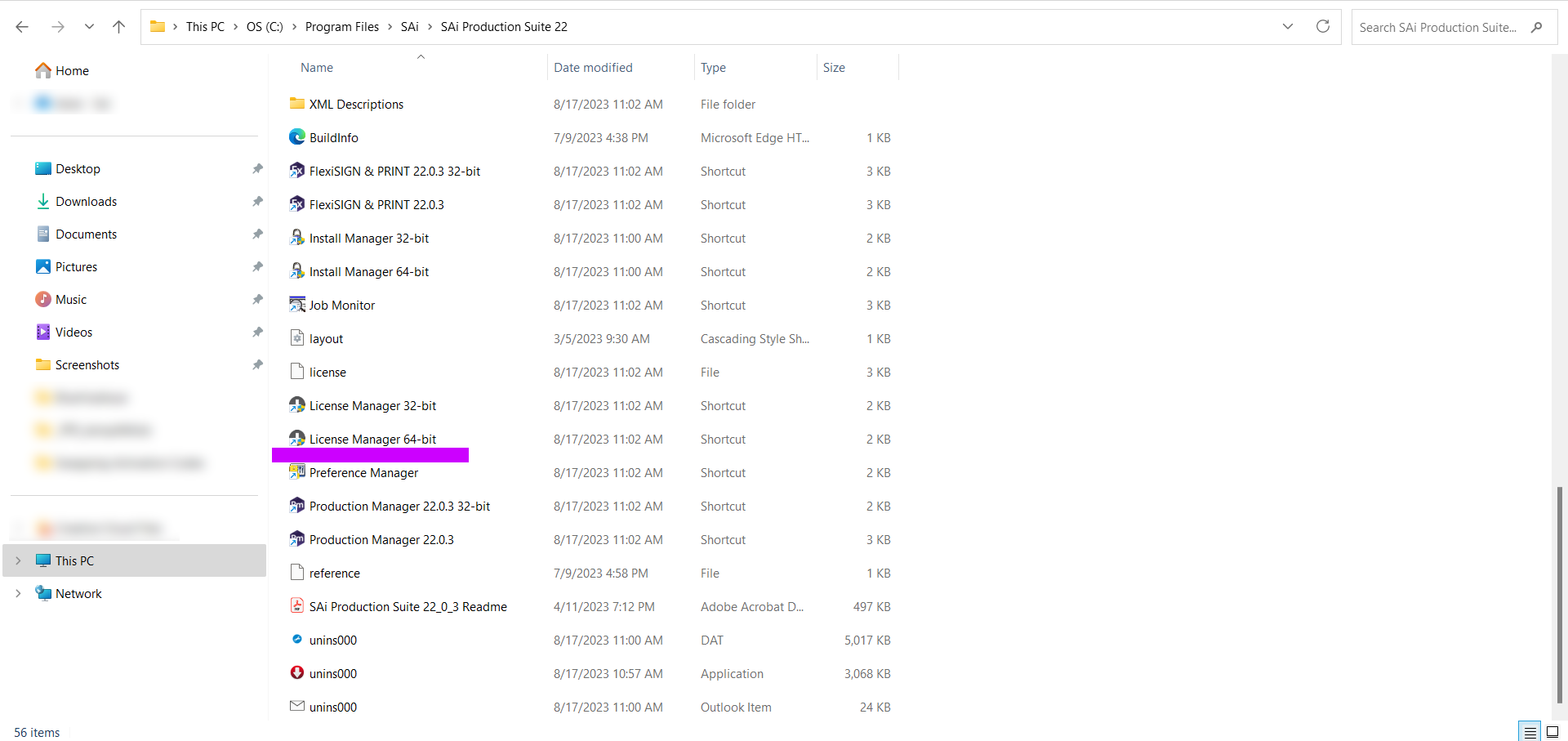Expand the This PC tree node
This screenshot has width=1568, height=741.
coord(18,561)
